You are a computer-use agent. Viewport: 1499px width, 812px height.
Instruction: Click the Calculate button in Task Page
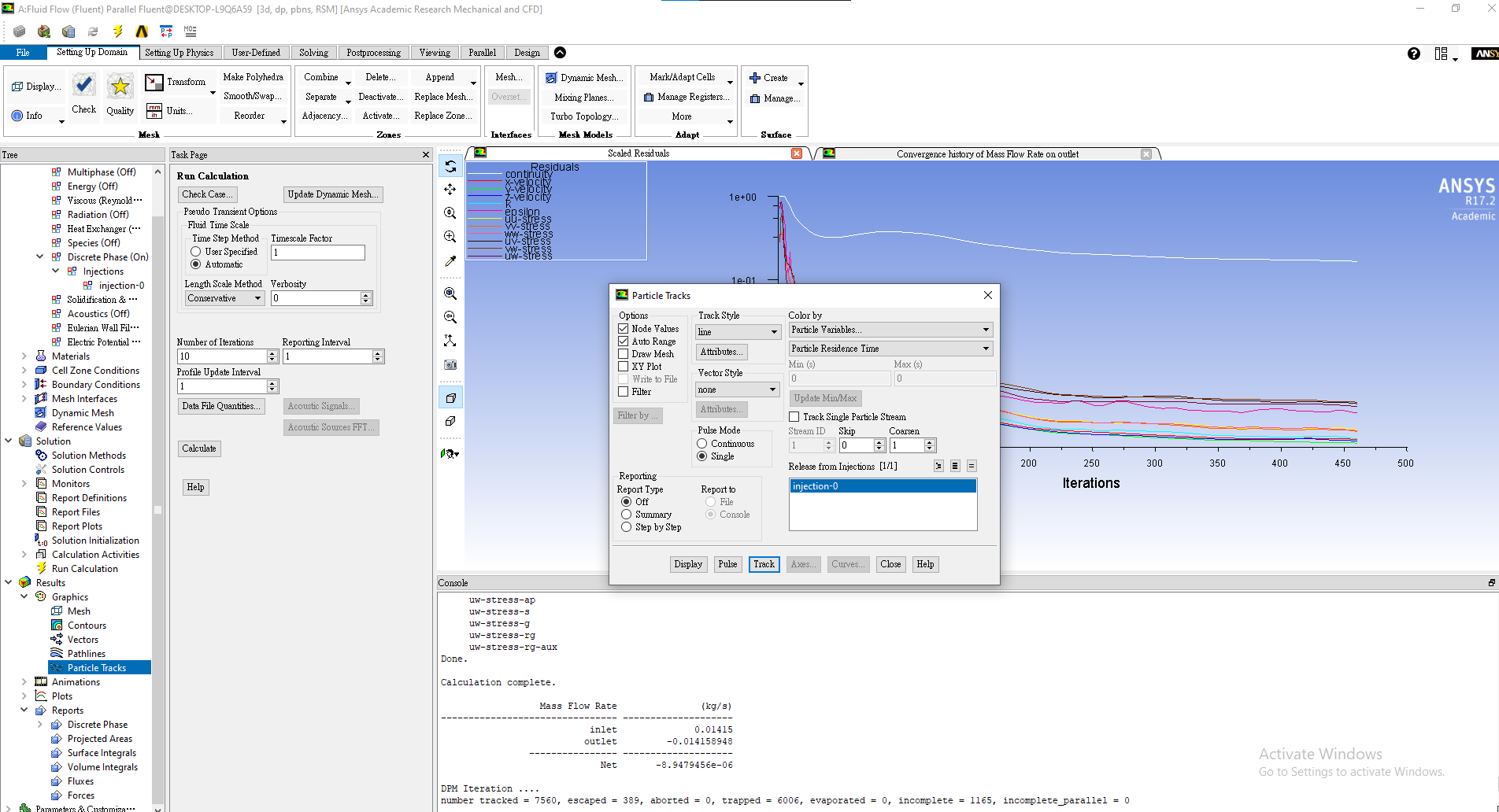coord(199,448)
